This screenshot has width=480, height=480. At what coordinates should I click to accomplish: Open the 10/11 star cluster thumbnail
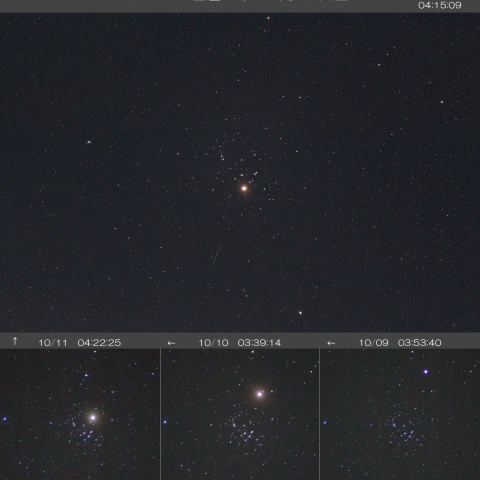click(80, 414)
